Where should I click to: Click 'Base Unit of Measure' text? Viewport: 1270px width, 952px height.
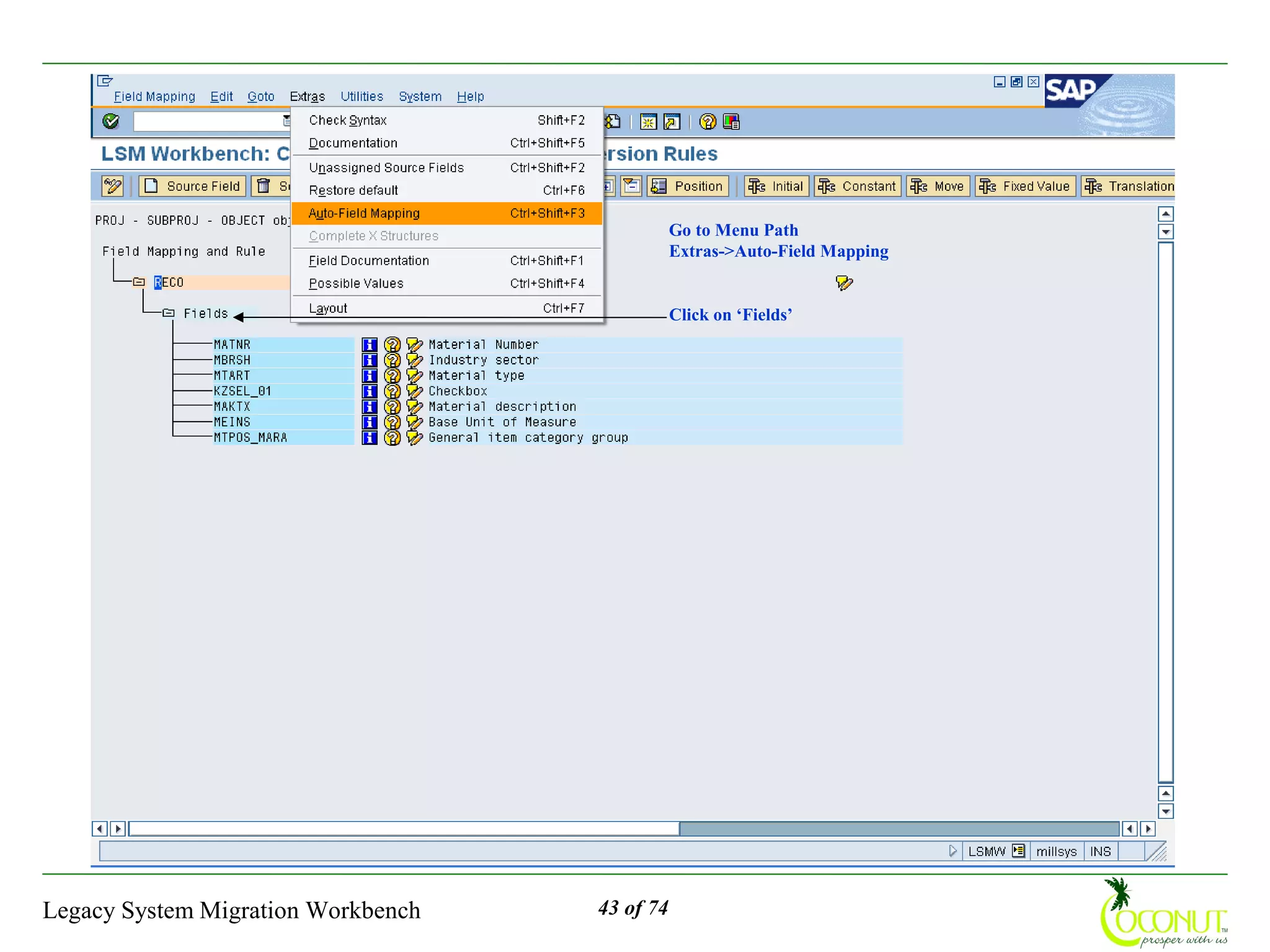[x=502, y=422]
